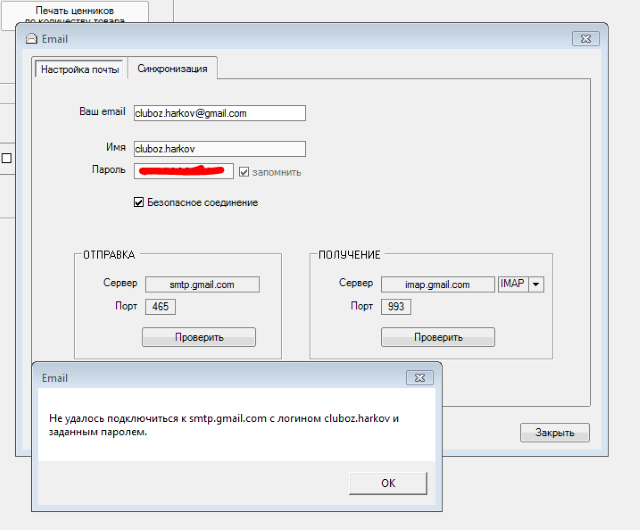Close the Email settings window with X
The image size is (640, 530).
(585, 39)
